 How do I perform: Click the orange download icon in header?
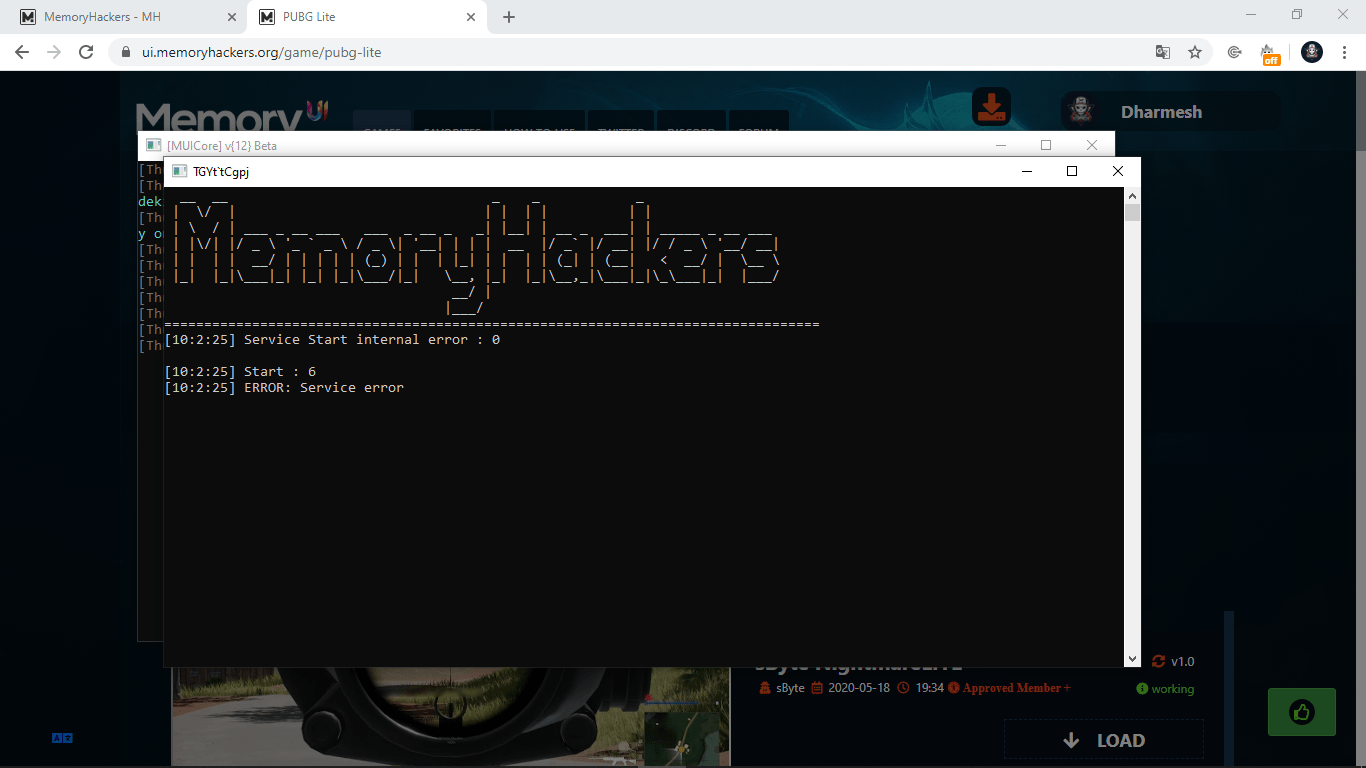pos(991,107)
